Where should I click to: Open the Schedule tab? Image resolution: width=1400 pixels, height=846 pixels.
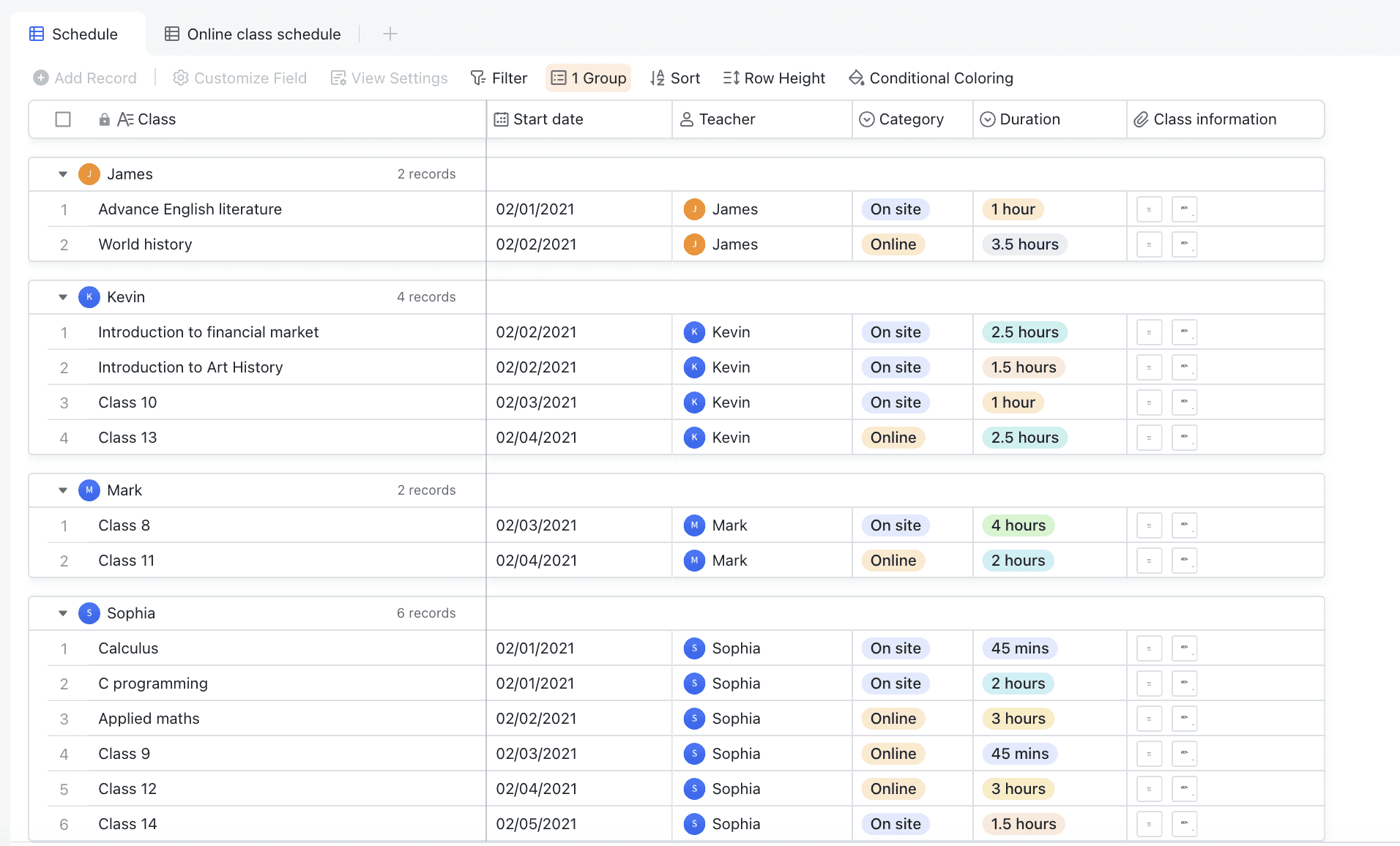(x=73, y=34)
